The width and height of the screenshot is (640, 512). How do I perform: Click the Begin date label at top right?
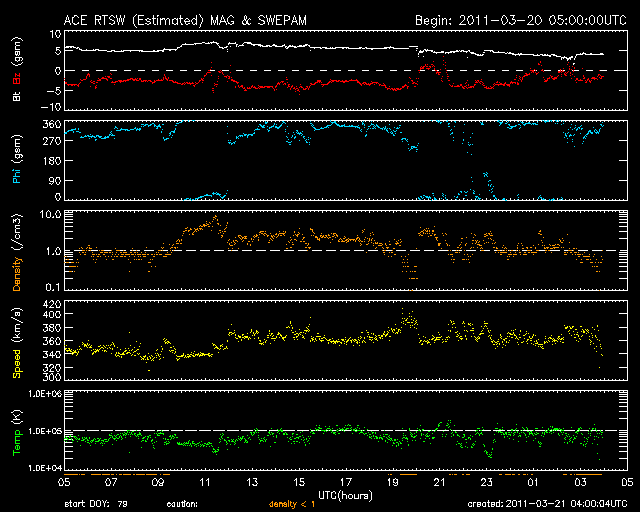[520, 19]
